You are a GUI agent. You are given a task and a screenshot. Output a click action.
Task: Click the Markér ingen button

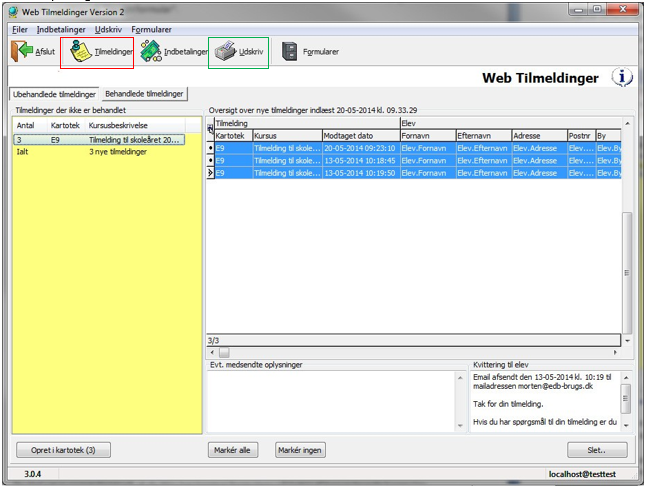[x=300, y=450]
